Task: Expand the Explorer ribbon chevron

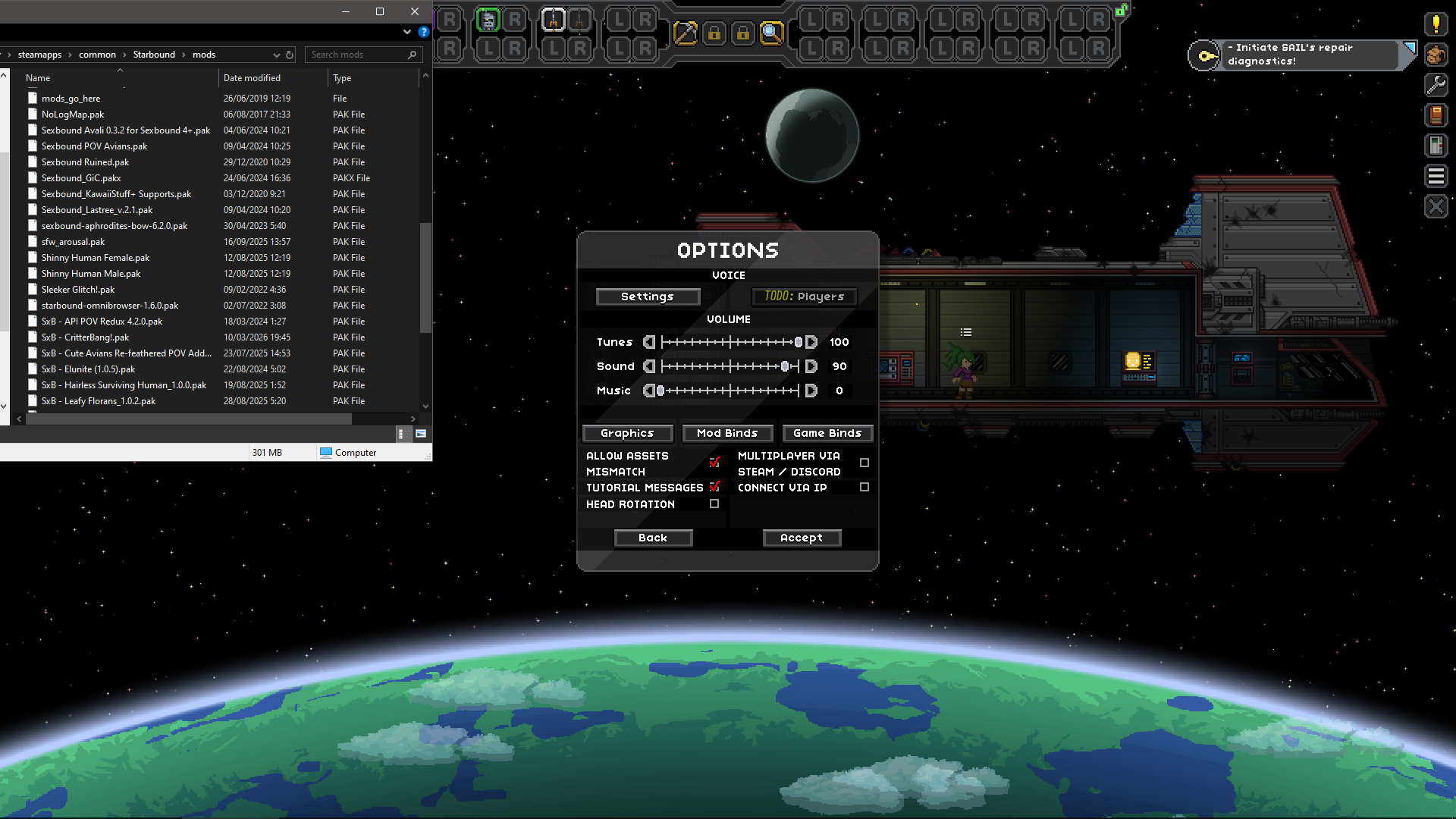Action: (407, 32)
